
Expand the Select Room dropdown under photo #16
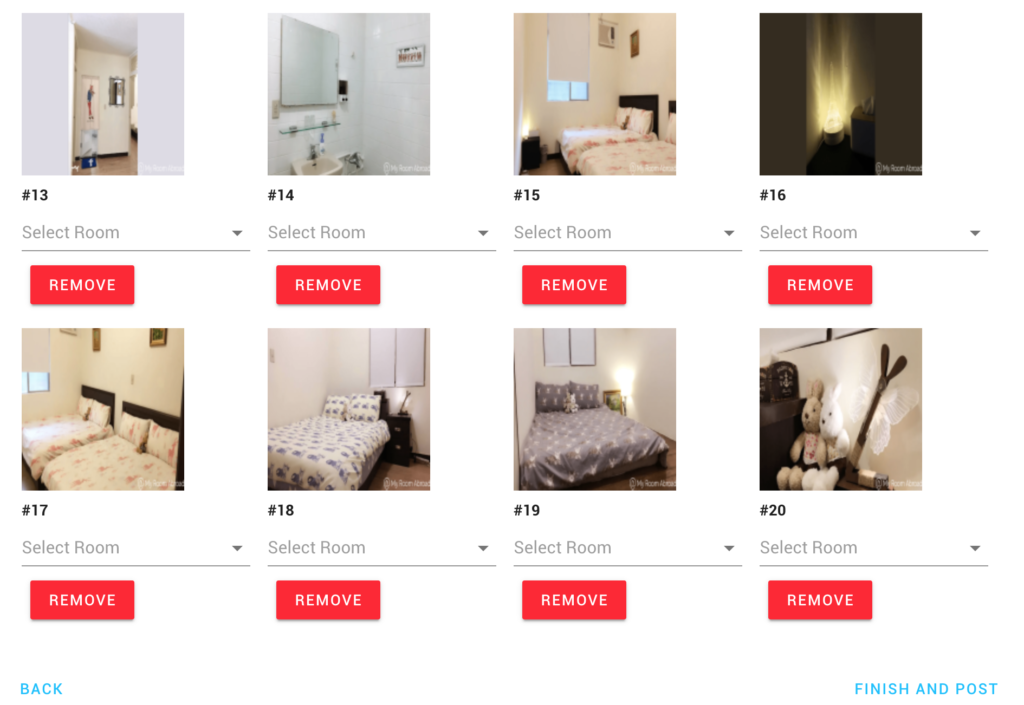873,233
